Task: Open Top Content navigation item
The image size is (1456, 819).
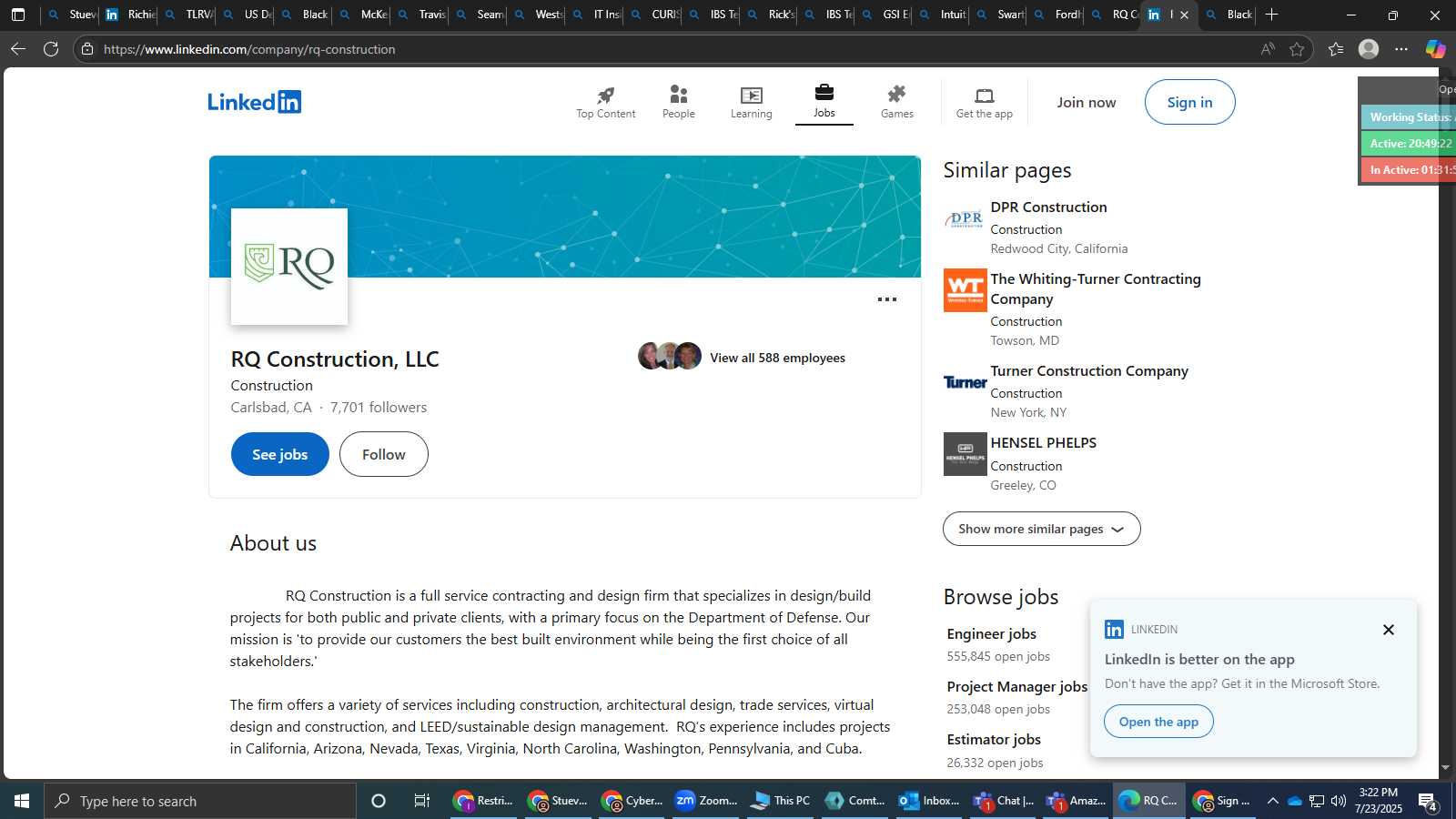Action: point(605,102)
